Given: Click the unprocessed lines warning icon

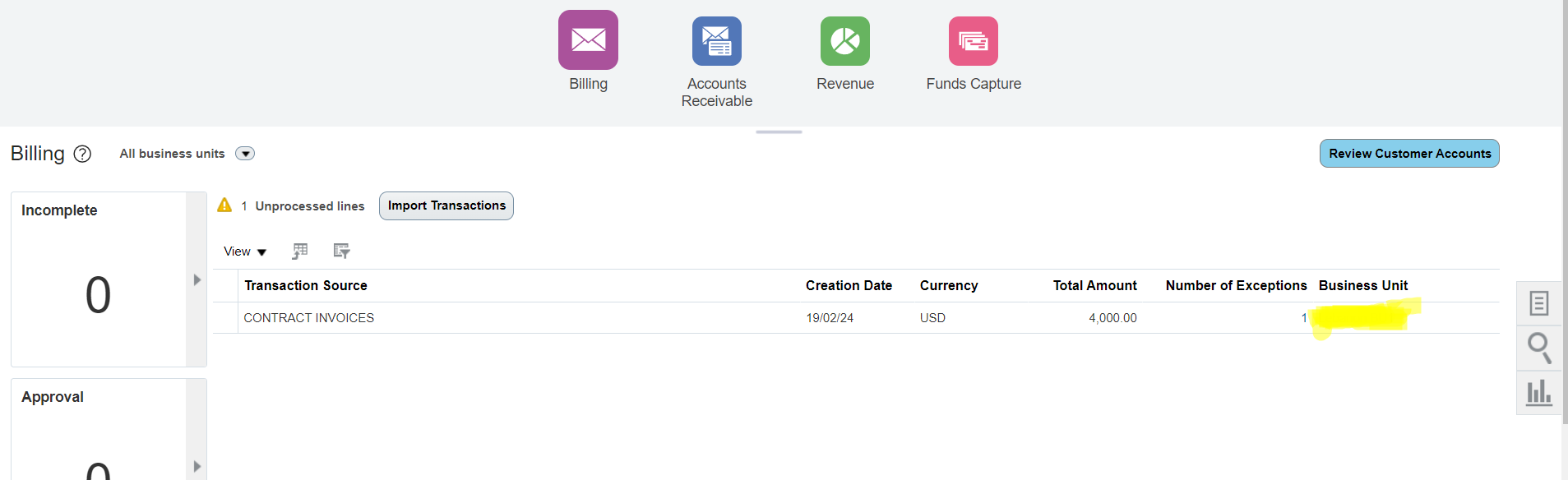Looking at the screenshot, I should tap(224, 205).
